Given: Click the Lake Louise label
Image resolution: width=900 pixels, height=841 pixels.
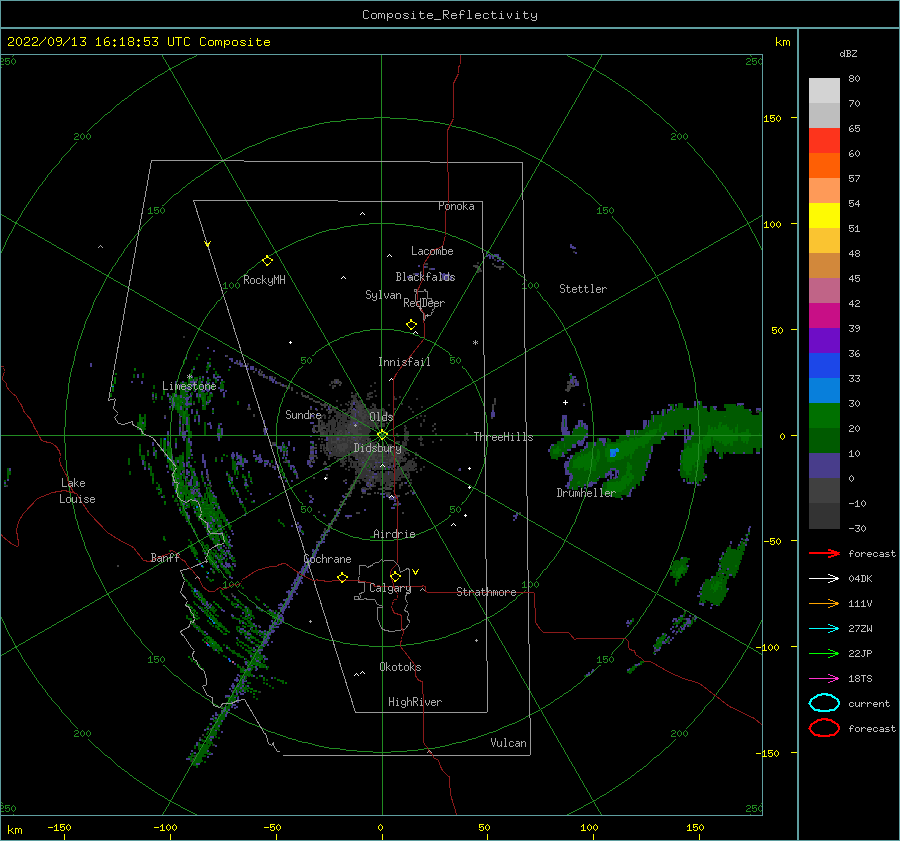Looking at the screenshot, I should pos(77,491).
